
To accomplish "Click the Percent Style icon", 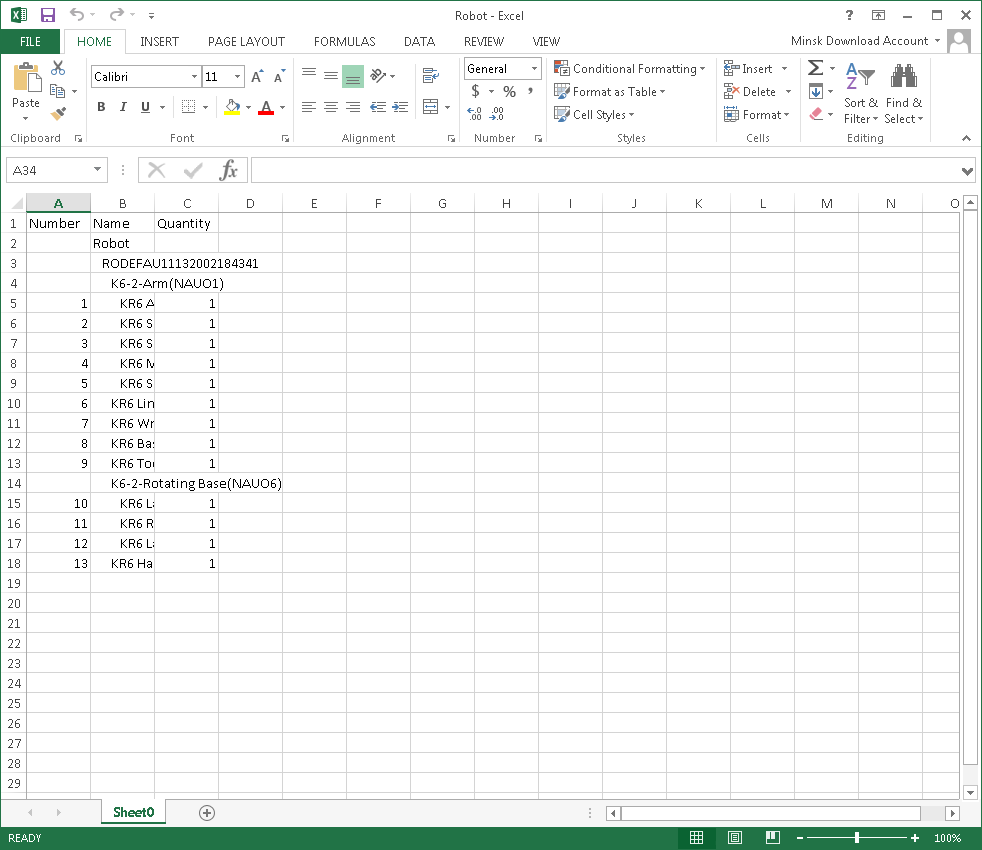I will 509,92.
